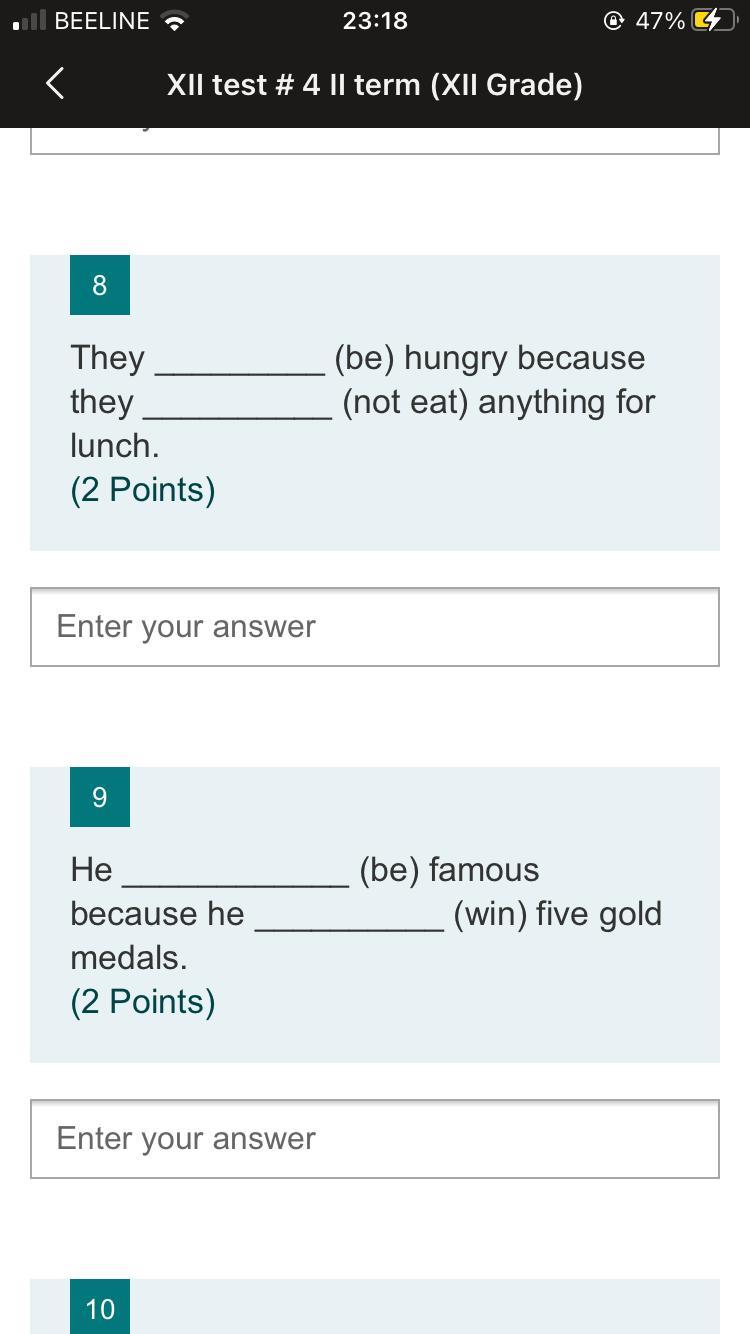Tap the question 10 number badge
Viewport: 750px width, 1334px height.
click(100, 1306)
